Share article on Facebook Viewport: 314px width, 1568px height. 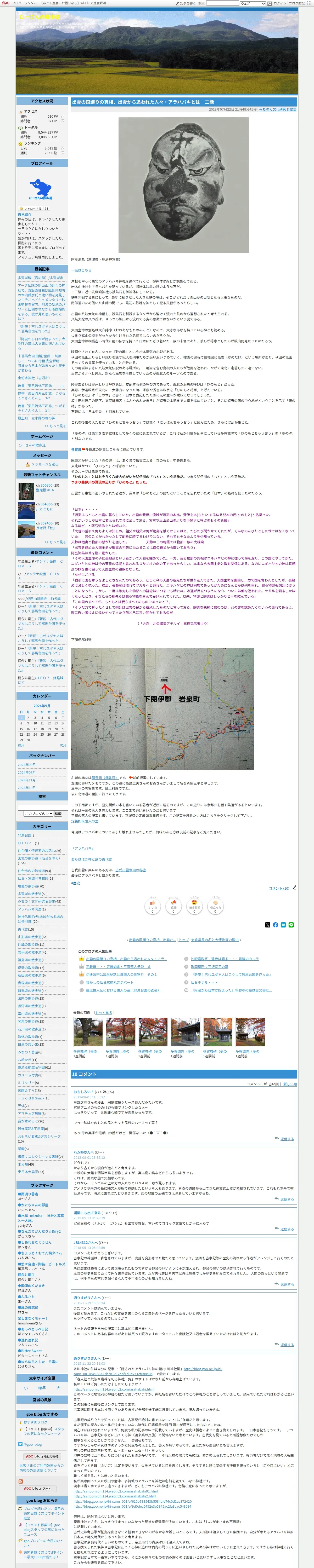coord(275,925)
